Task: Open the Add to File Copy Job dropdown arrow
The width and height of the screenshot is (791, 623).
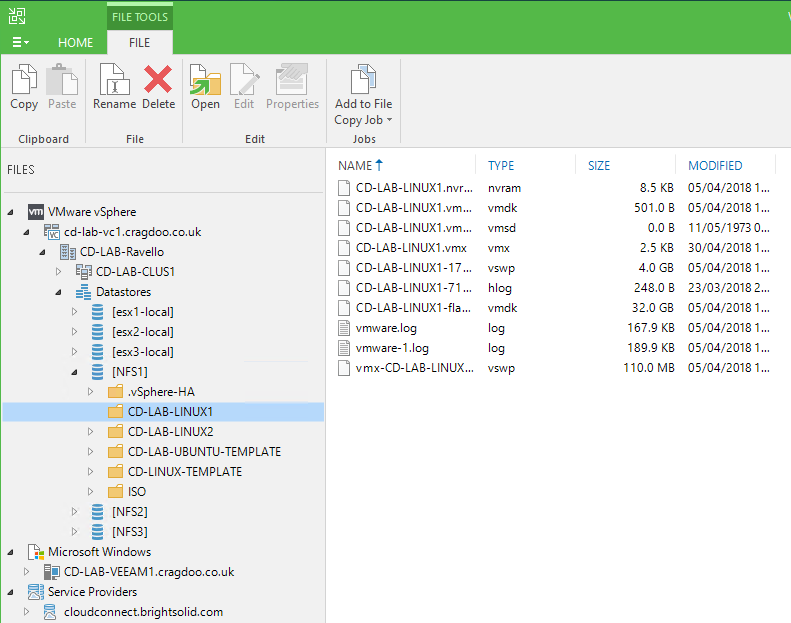Action: pos(389,120)
